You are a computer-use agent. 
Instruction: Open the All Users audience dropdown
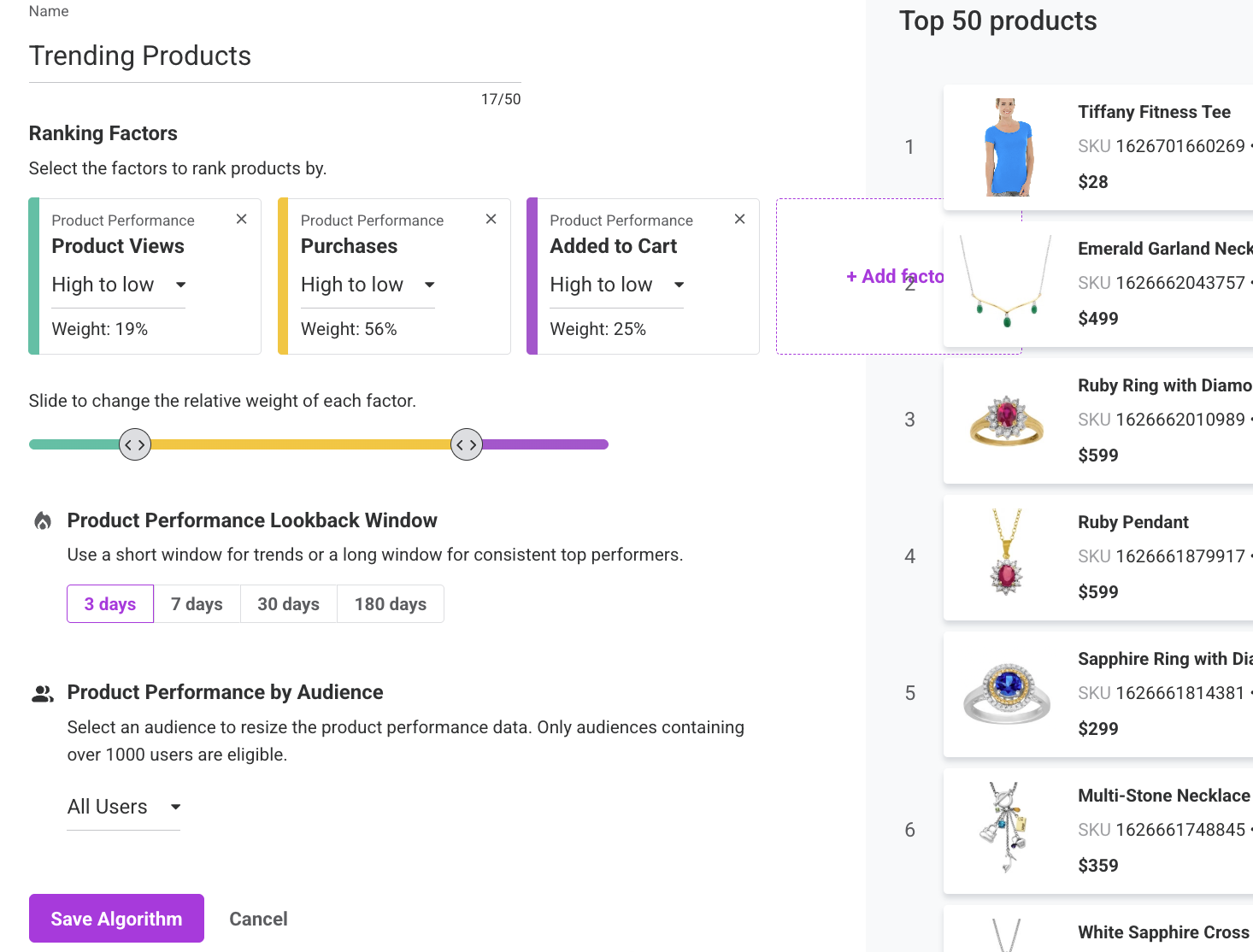click(124, 808)
